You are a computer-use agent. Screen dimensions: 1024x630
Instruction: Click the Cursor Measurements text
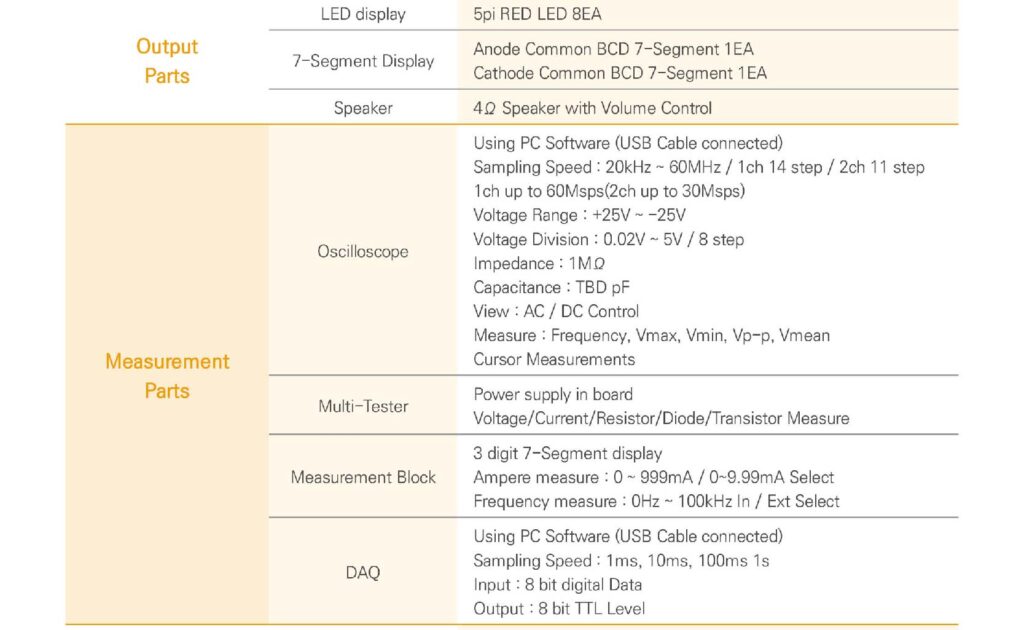pos(554,360)
